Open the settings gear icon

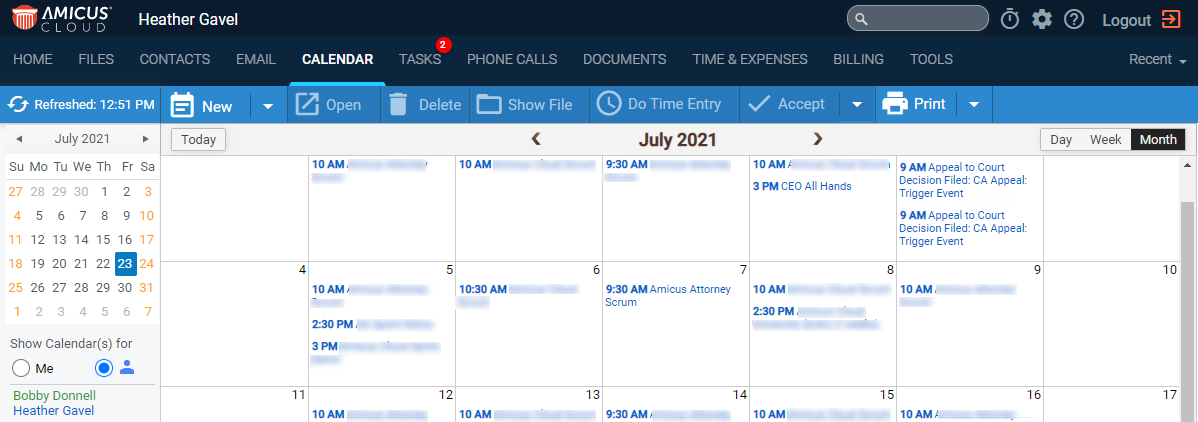[x=1042, y=19]
